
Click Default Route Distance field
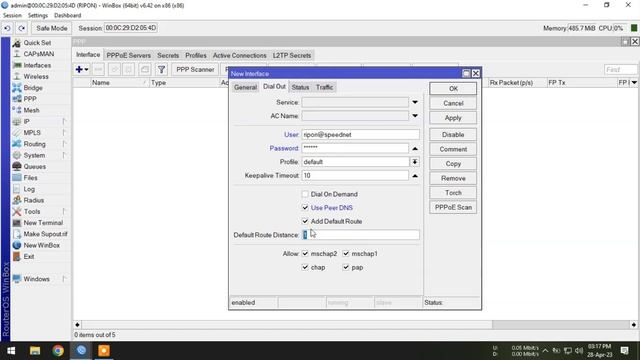tap(360, 235)
